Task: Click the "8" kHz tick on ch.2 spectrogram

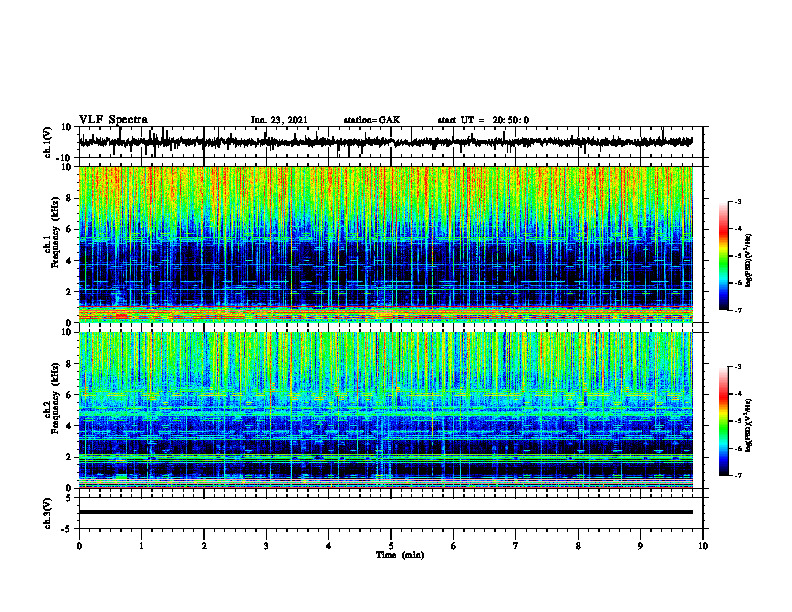Action: tap(69, 364)
